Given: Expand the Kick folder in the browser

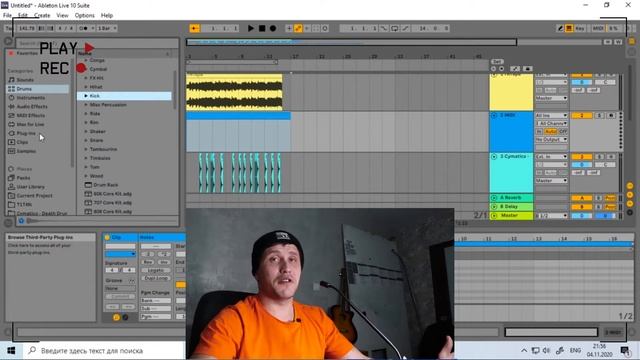Looking at the screenshot, I should point(86,96).
